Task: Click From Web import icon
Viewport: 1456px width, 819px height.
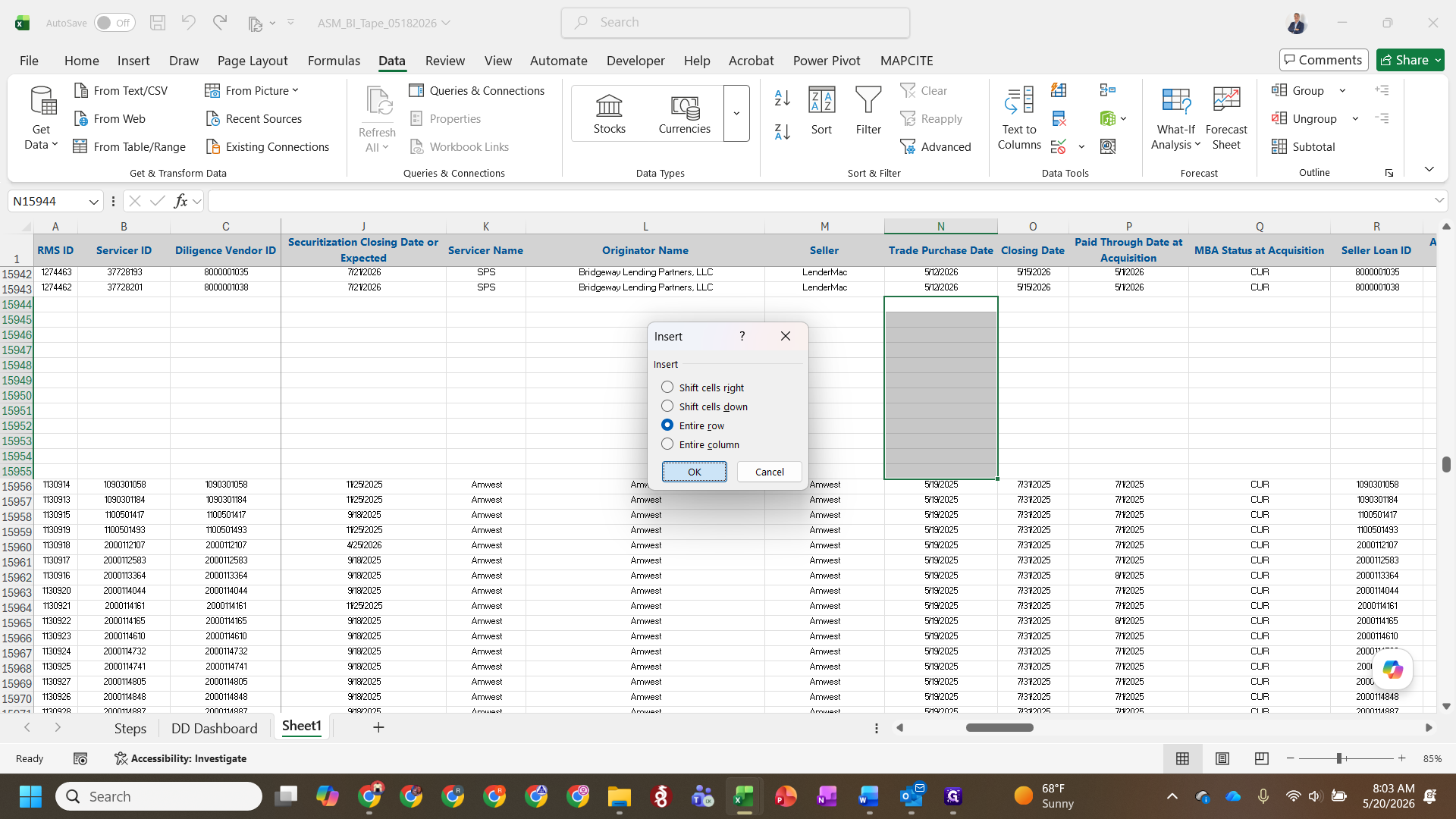Action: click(81, 118)
